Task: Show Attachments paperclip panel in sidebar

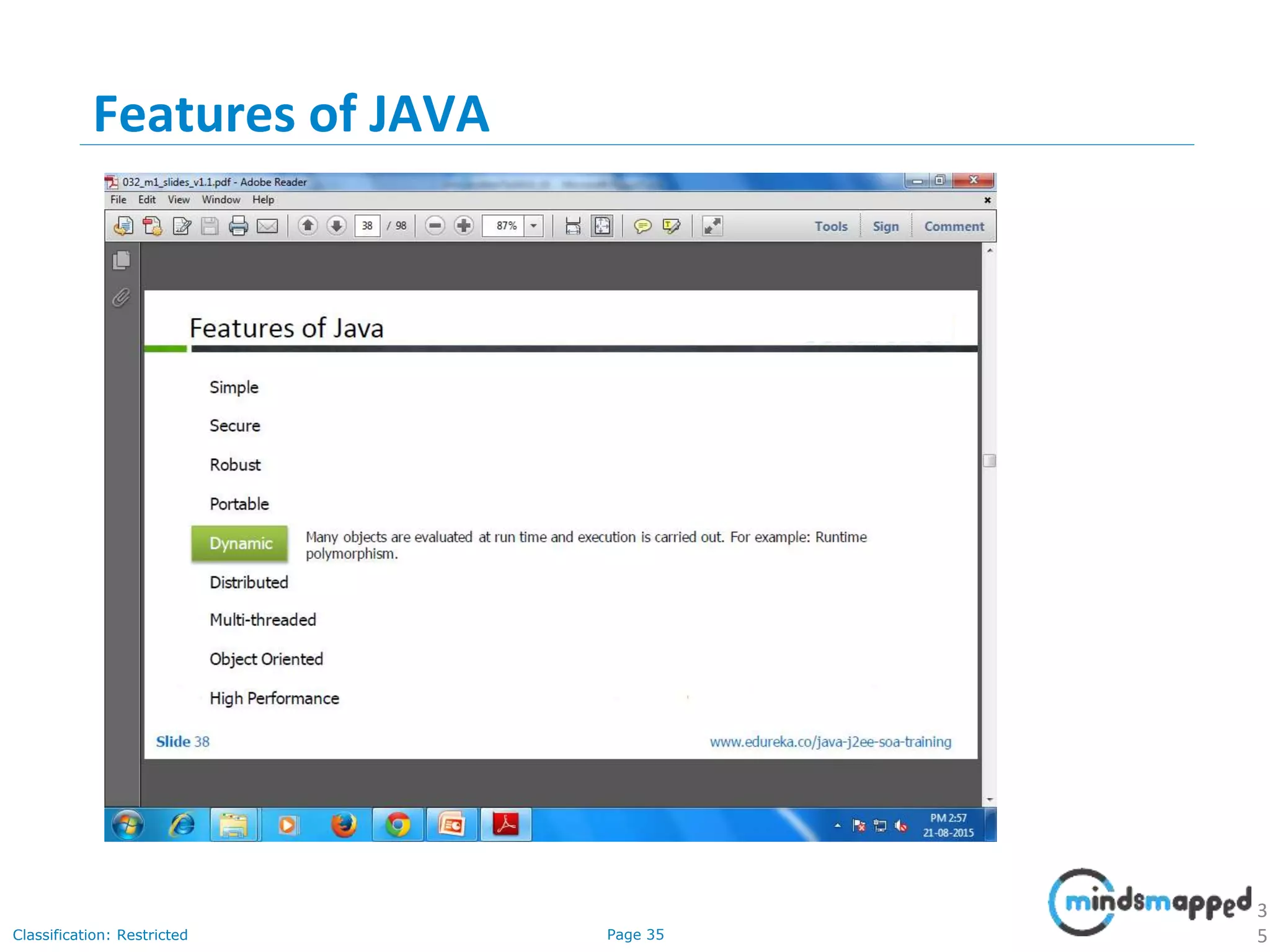Action: 122,298
